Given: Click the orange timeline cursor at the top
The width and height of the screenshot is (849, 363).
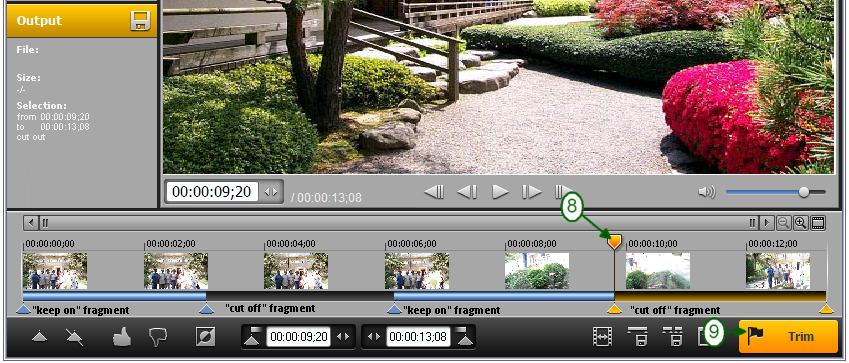Looking at the screenshot, I should [x=614, y=241].
